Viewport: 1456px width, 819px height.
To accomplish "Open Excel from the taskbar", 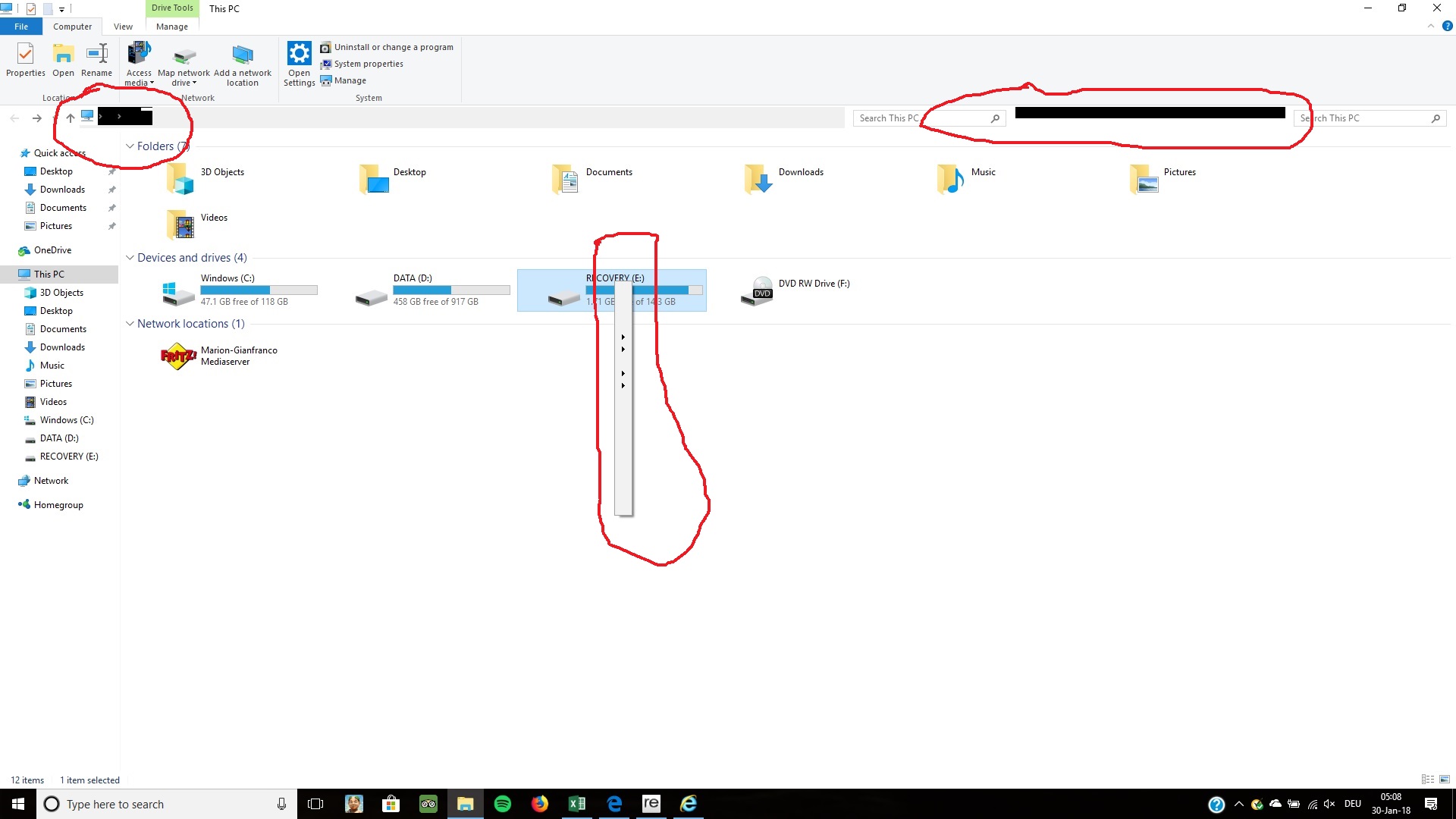I will (x=577, y=804).
